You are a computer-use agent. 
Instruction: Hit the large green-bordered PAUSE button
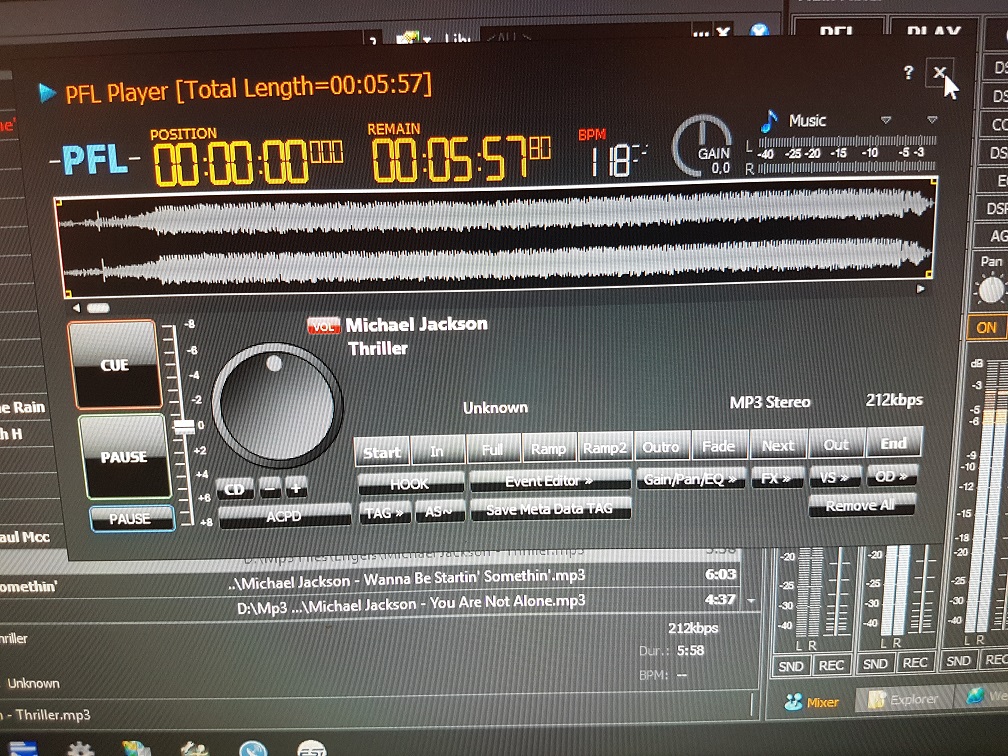[124, 456]
